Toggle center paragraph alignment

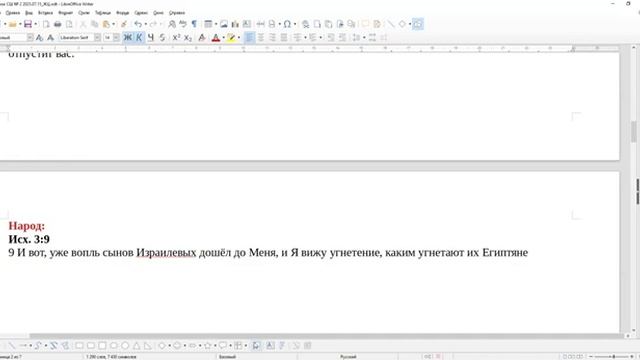[x=260, y=38]
